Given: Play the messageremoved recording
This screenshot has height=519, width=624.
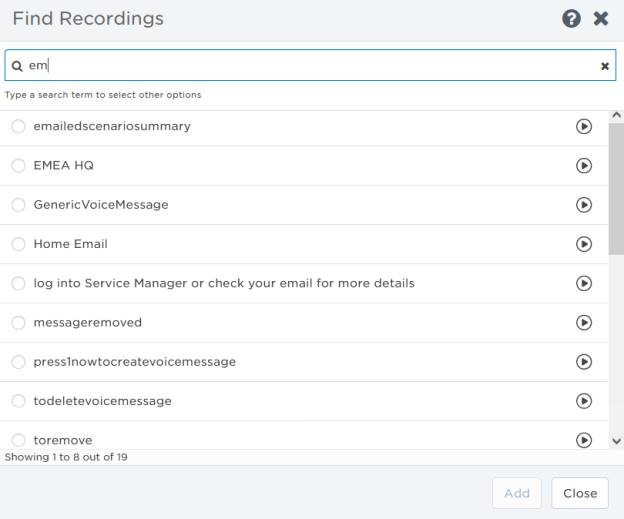Looking at the screenshot, I should point(584,323).
